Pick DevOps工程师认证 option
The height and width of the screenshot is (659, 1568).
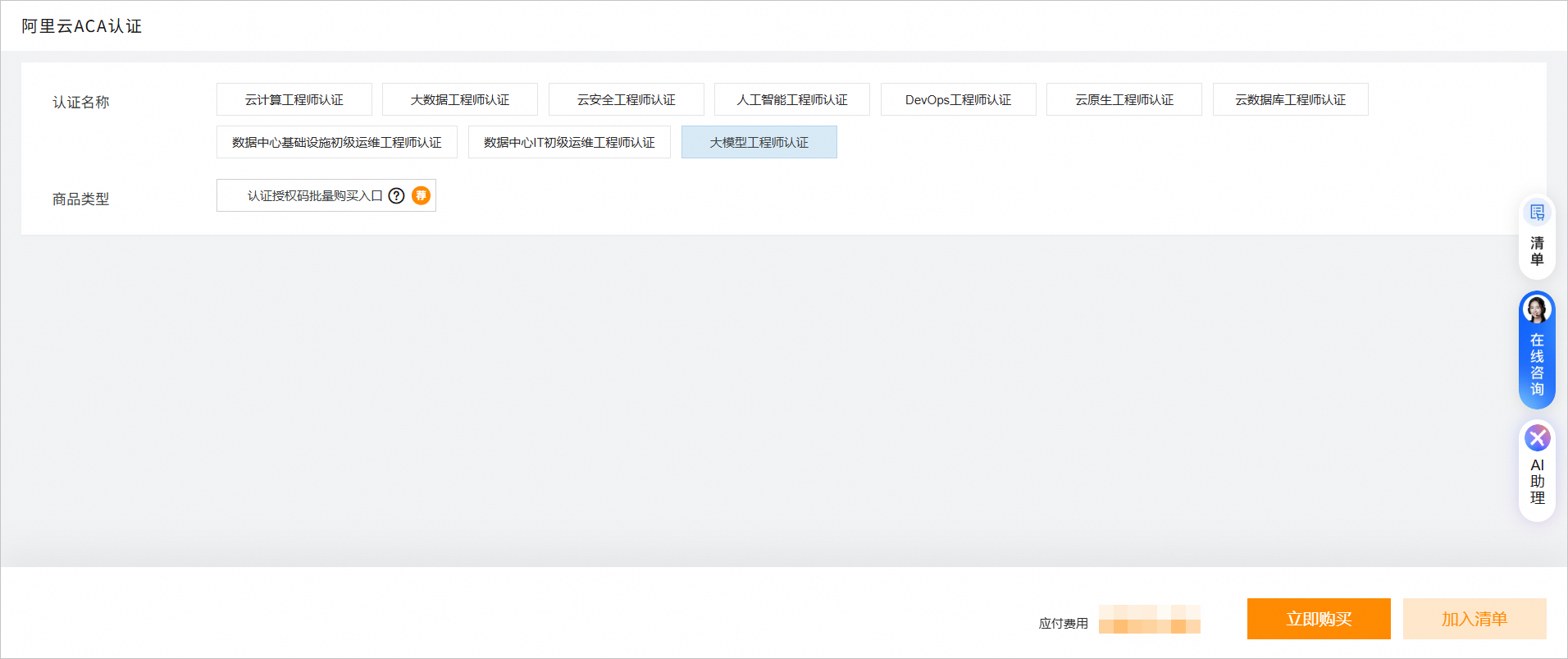coord(959,99)
